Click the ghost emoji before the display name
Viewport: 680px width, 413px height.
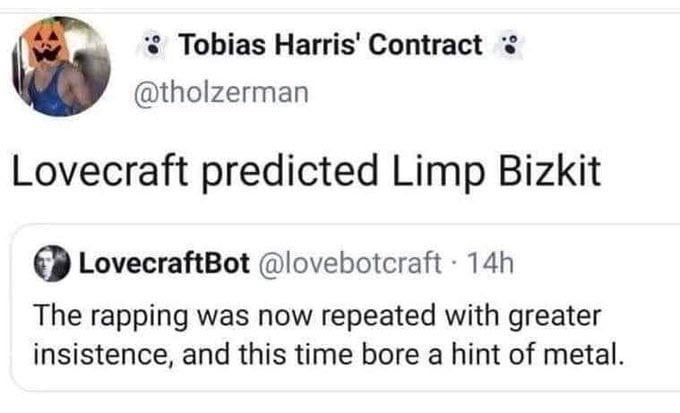(x=154, y=45)
